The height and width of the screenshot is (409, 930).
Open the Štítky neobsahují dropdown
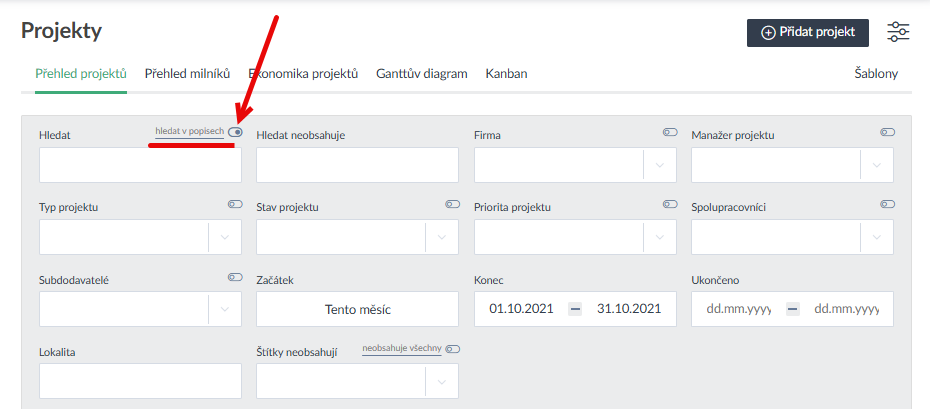click(442, 381)
